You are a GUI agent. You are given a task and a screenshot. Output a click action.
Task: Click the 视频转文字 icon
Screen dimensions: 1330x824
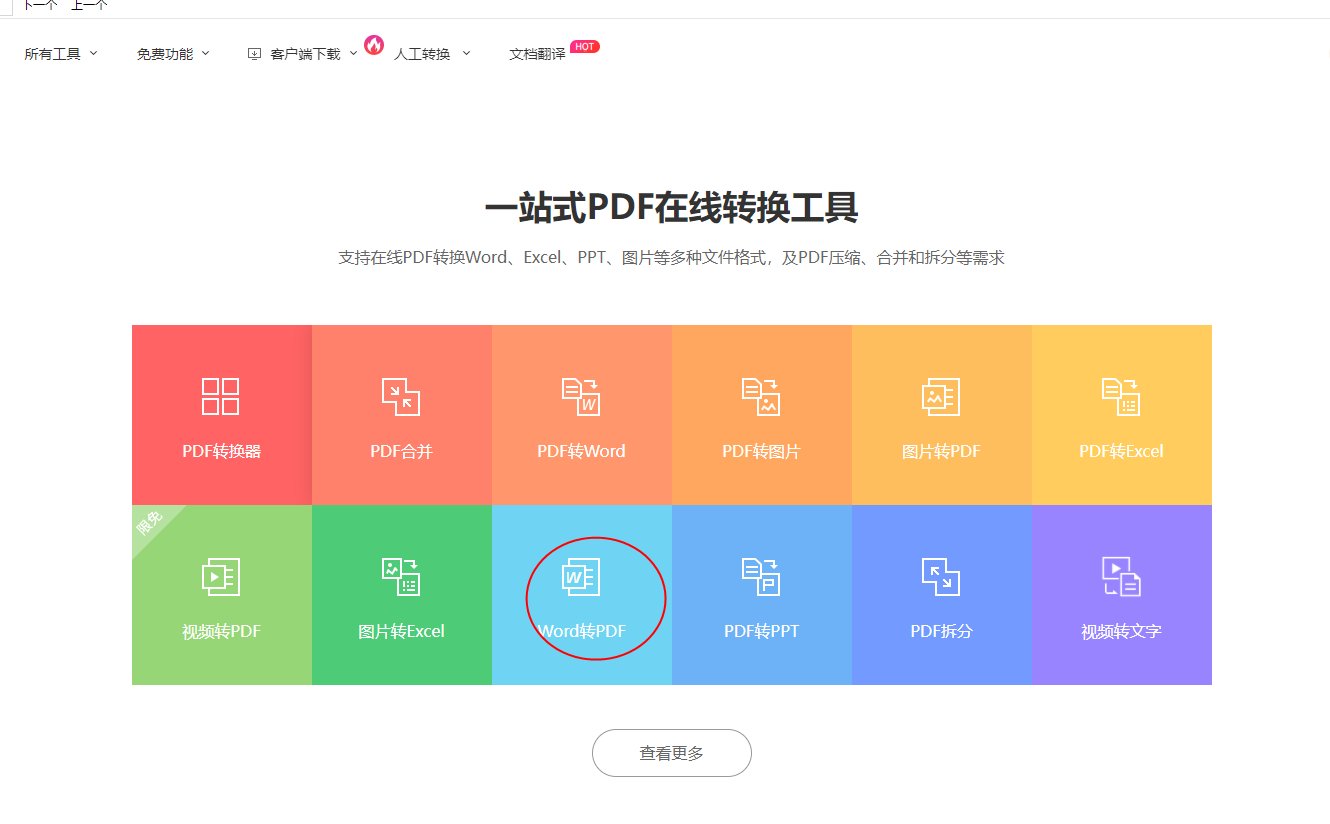(x=1121, y=576)
